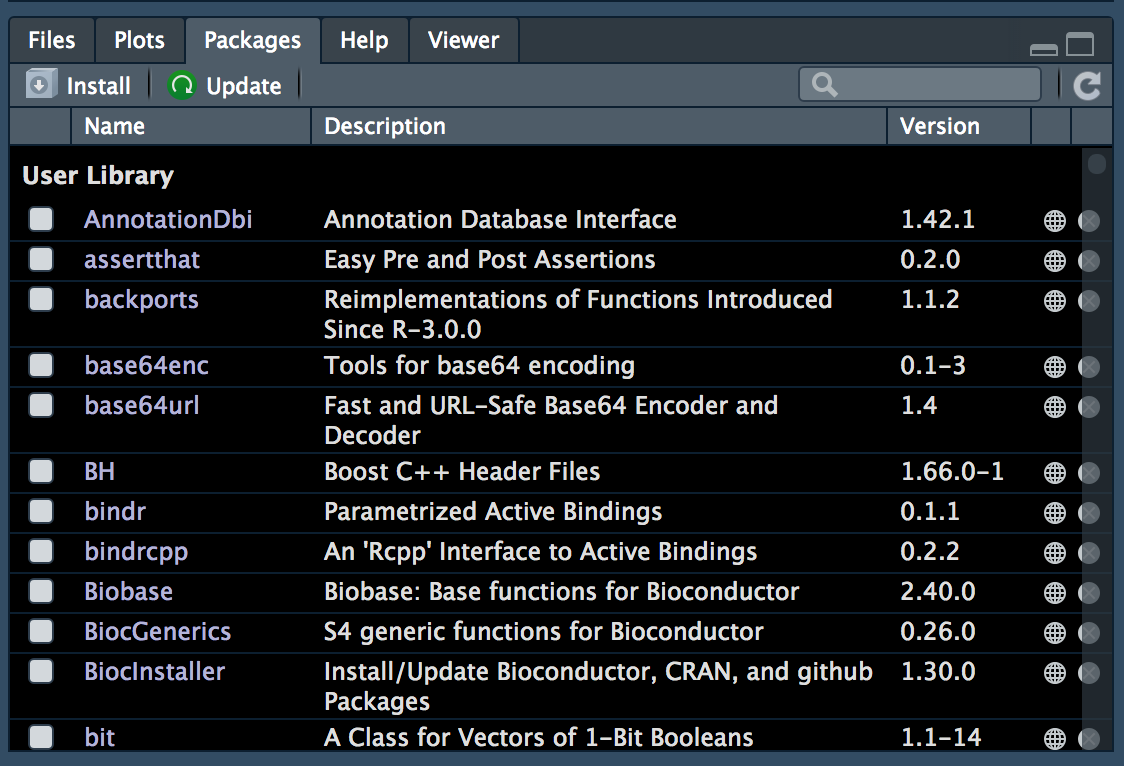Viewport: 1124px width, 766px height.
Task: Enable the assertthat package checkbox
Action: 40,259
